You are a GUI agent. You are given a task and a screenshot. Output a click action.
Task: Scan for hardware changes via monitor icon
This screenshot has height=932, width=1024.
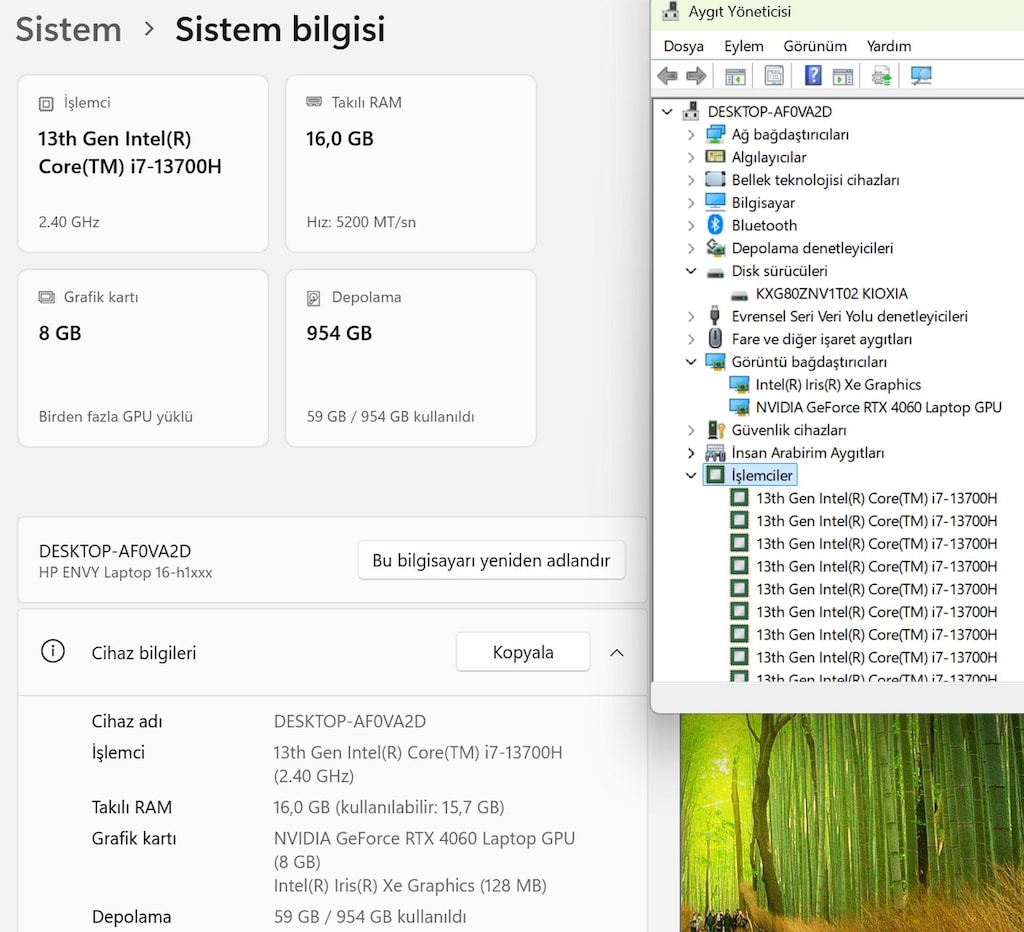pos(921,76)
